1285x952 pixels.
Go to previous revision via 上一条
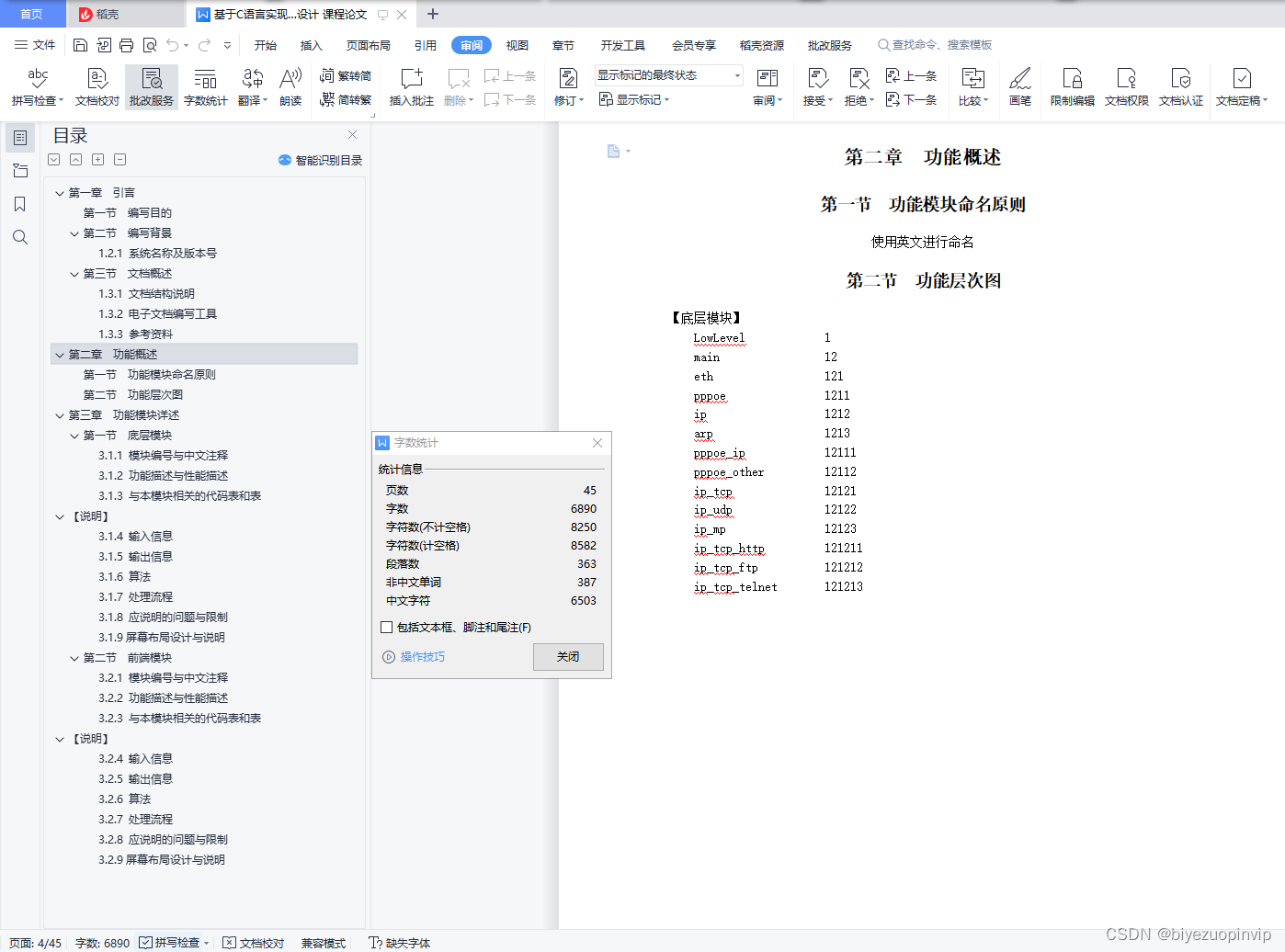click(912, 76)
